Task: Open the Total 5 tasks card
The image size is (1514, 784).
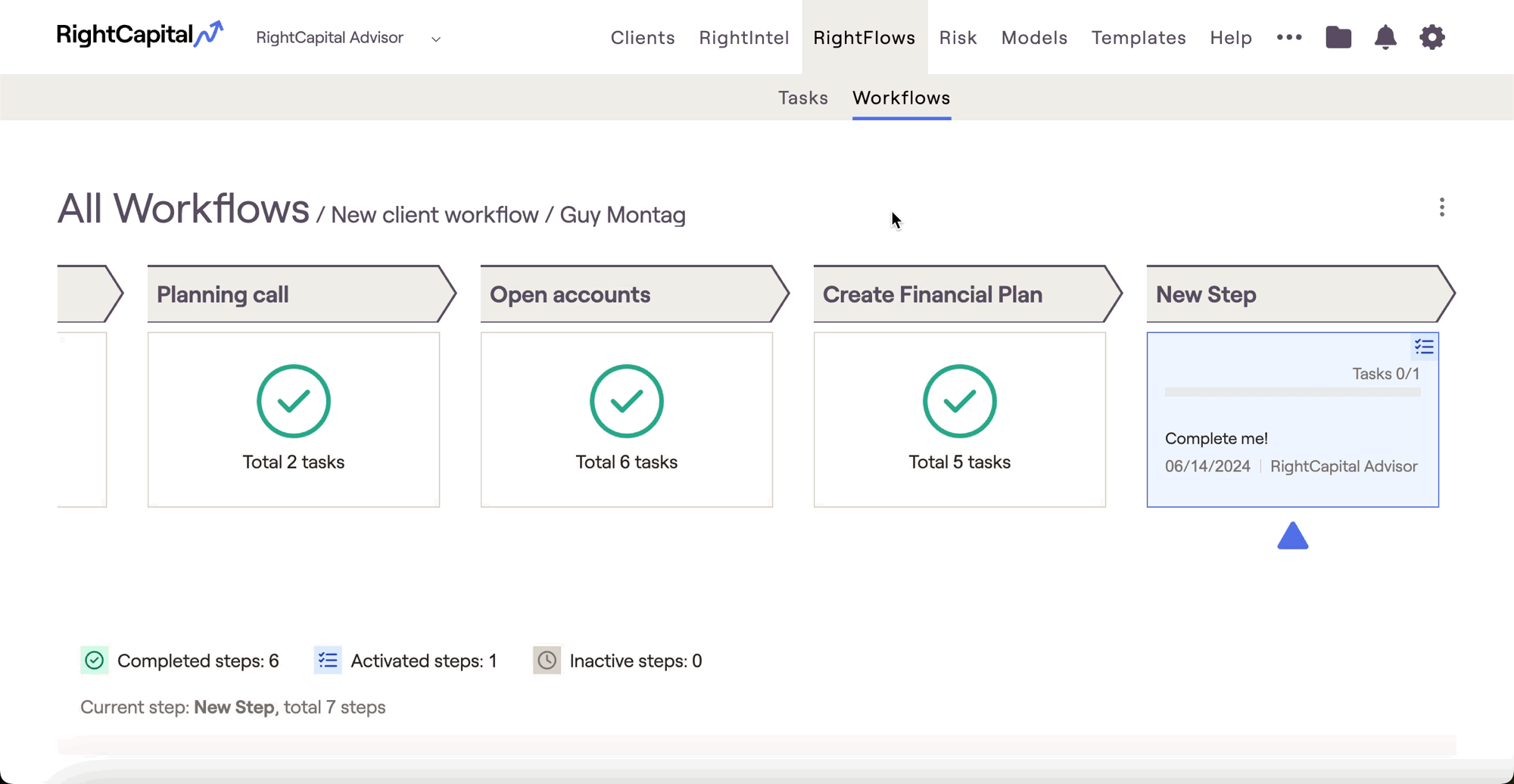Action: 960,420
